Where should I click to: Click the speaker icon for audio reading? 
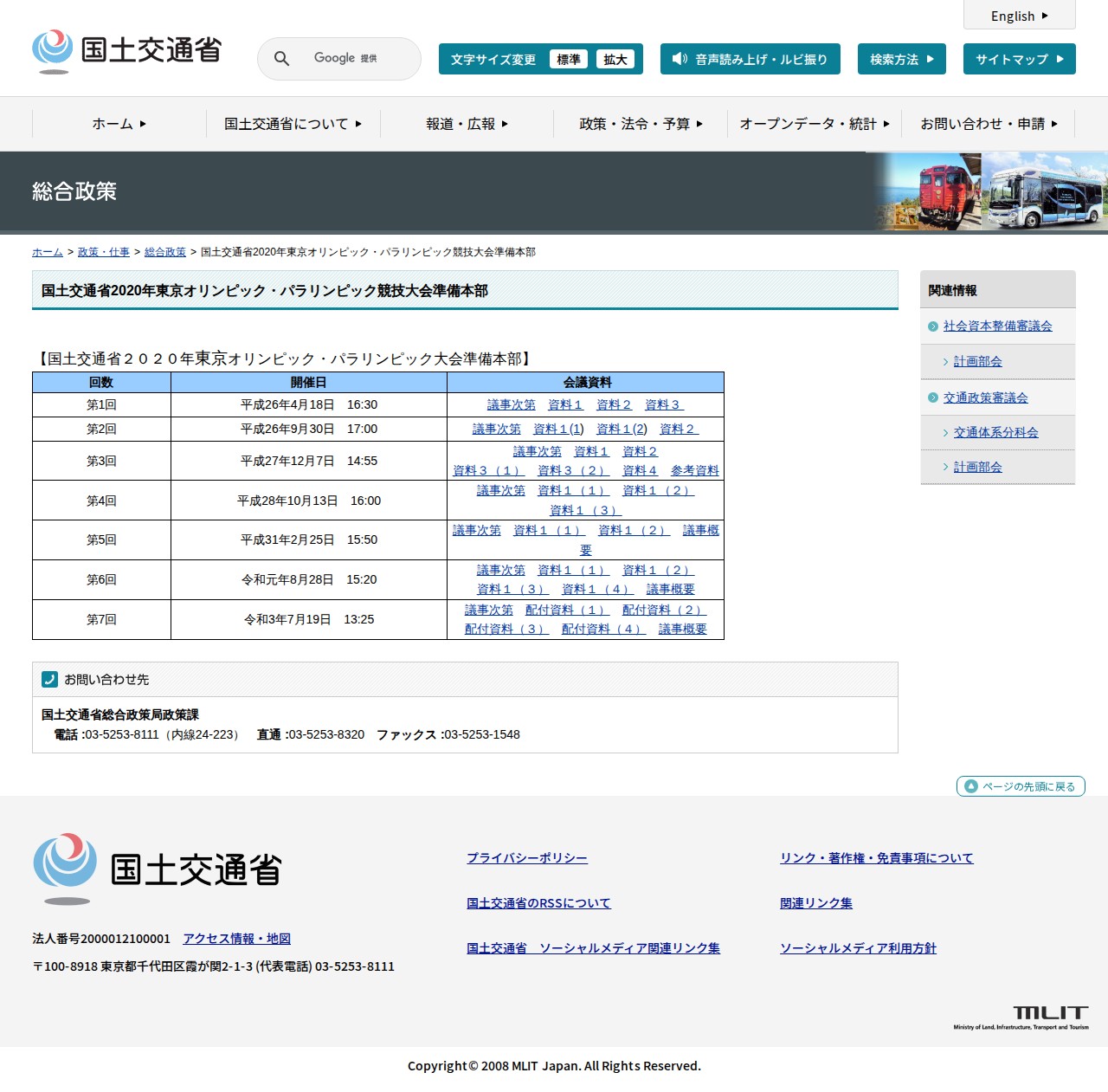[x=680, y=59]
